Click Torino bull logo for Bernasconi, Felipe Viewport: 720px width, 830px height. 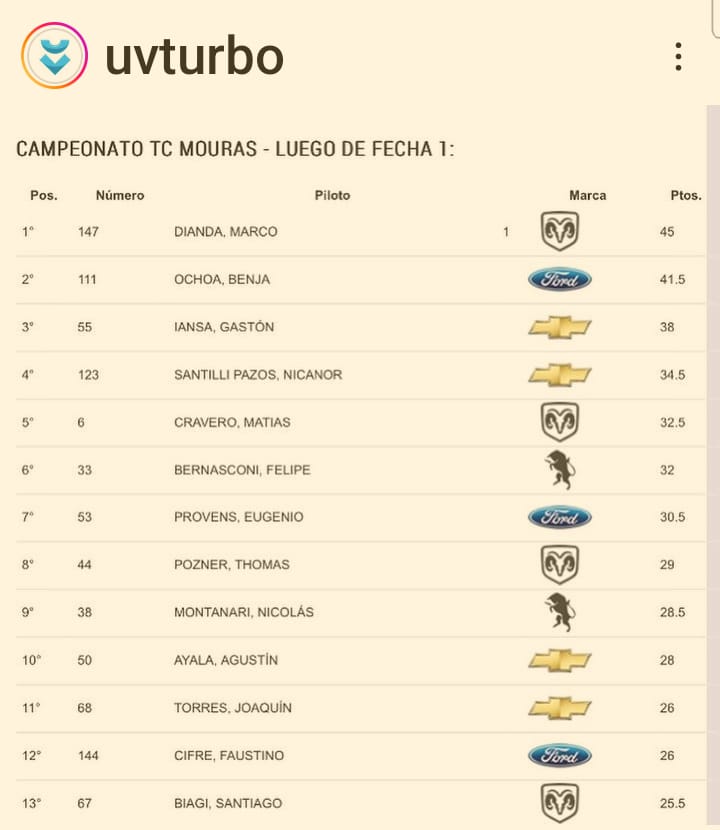click(x=560, y=470)
